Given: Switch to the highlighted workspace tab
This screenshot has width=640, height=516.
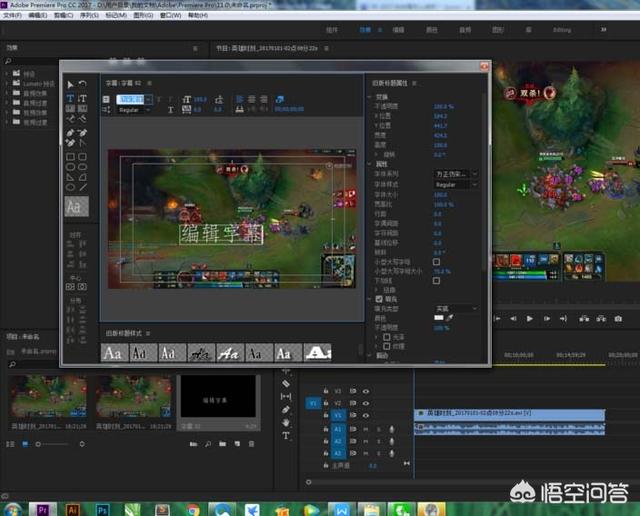Looking at the screenshot, I should (x=365, y=30).
